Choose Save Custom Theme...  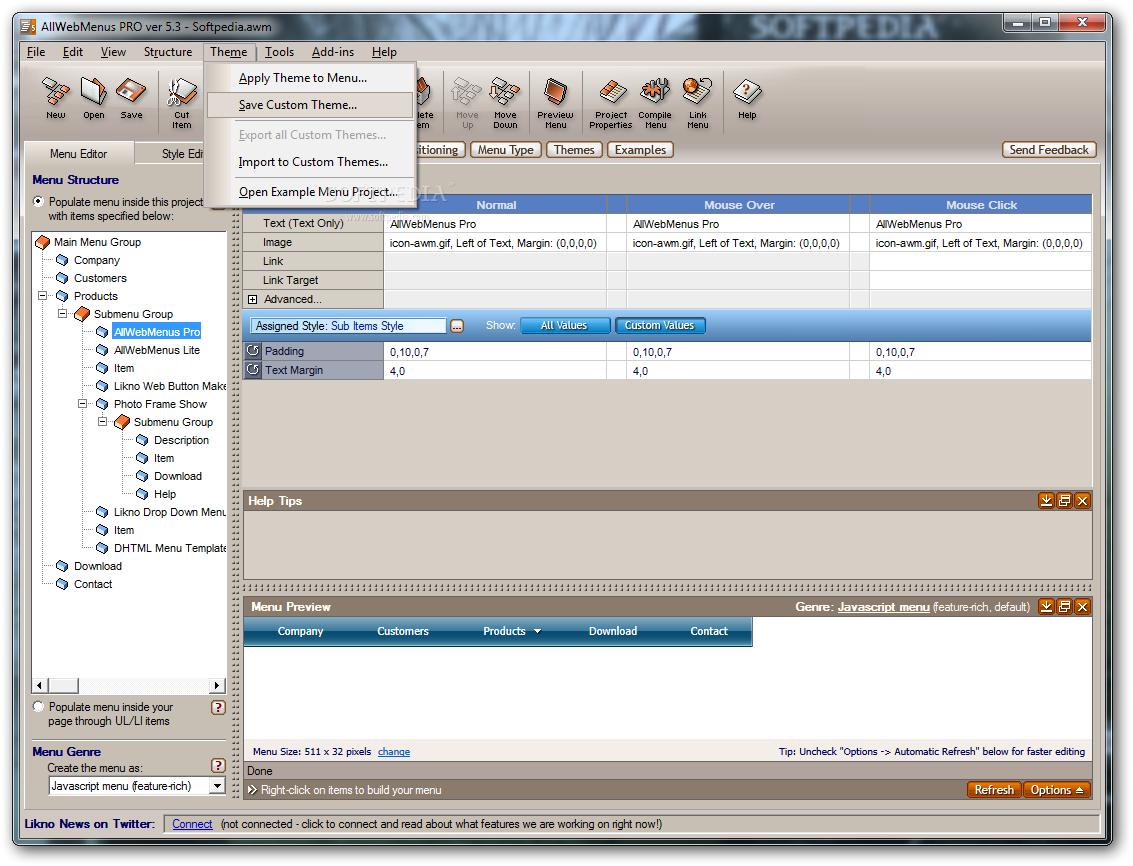pyautogui.click(x=311, y=105)
